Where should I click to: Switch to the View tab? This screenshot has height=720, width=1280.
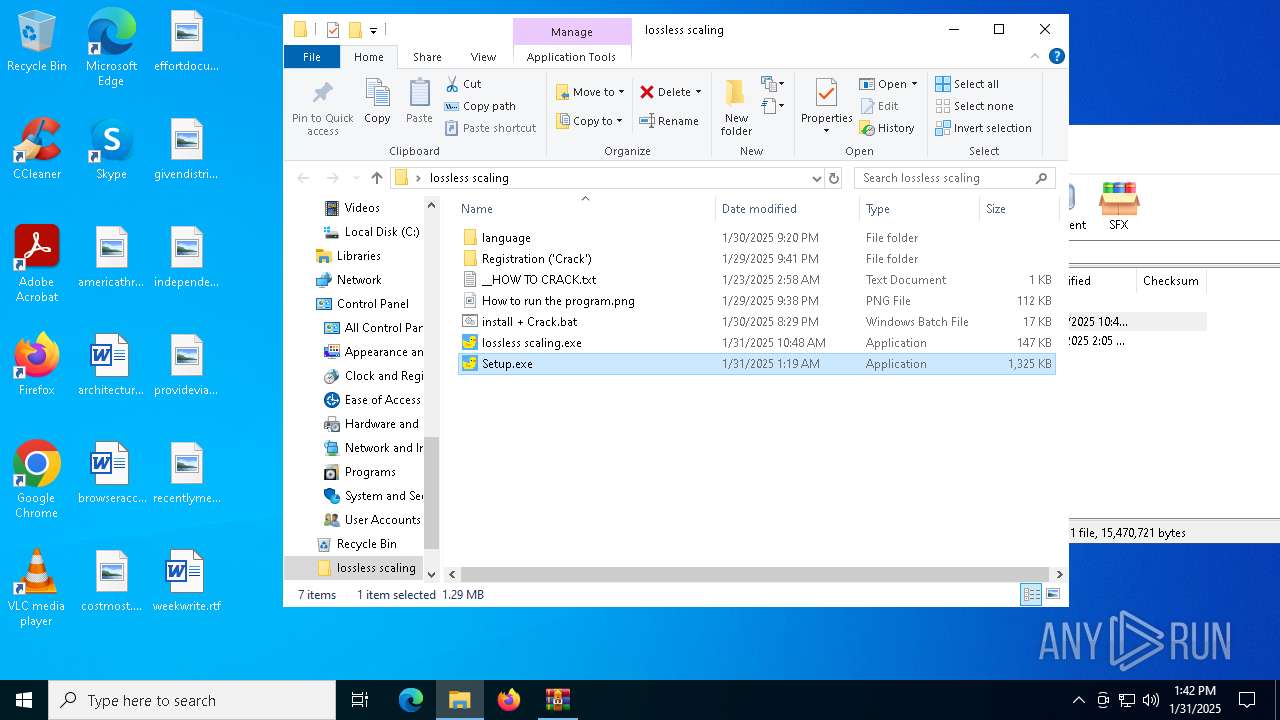tap(483, 57)
